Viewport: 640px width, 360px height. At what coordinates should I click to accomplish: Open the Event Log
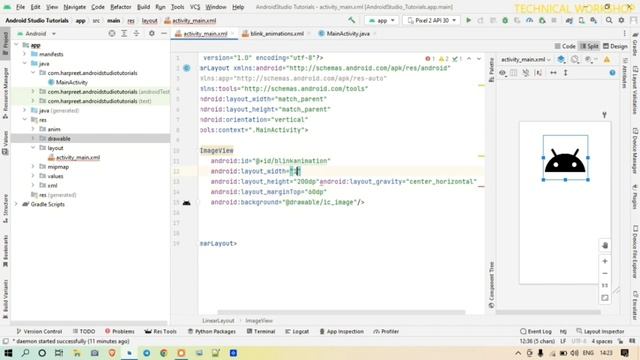pyautogui.click(x=536, y=331)
